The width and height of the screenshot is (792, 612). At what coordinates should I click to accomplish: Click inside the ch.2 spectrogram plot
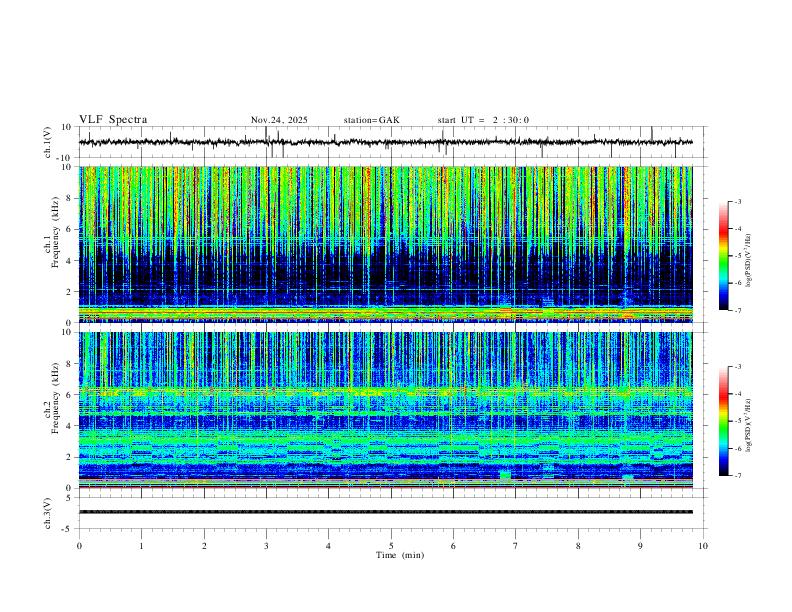click(x=385, y=410)
